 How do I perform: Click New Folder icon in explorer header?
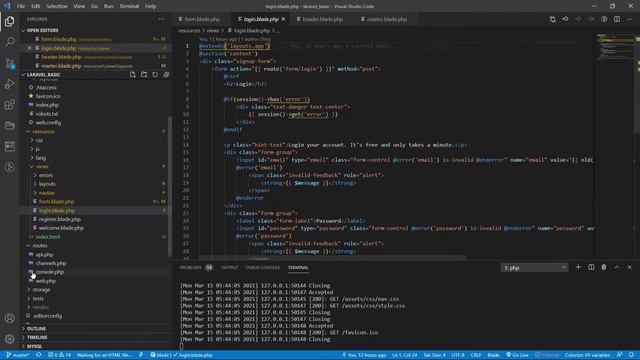point(144,75)
